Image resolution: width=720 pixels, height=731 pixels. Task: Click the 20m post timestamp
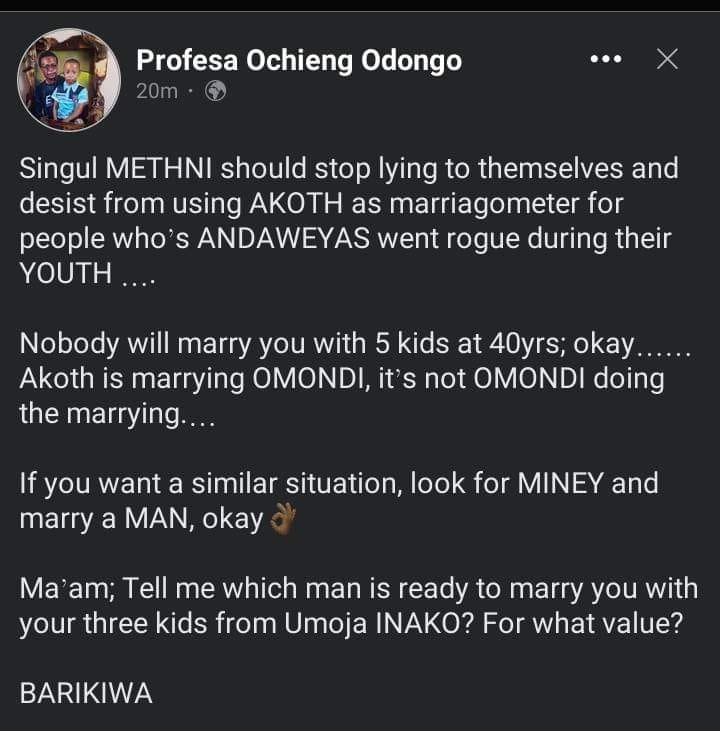click(x=156, y=91)
